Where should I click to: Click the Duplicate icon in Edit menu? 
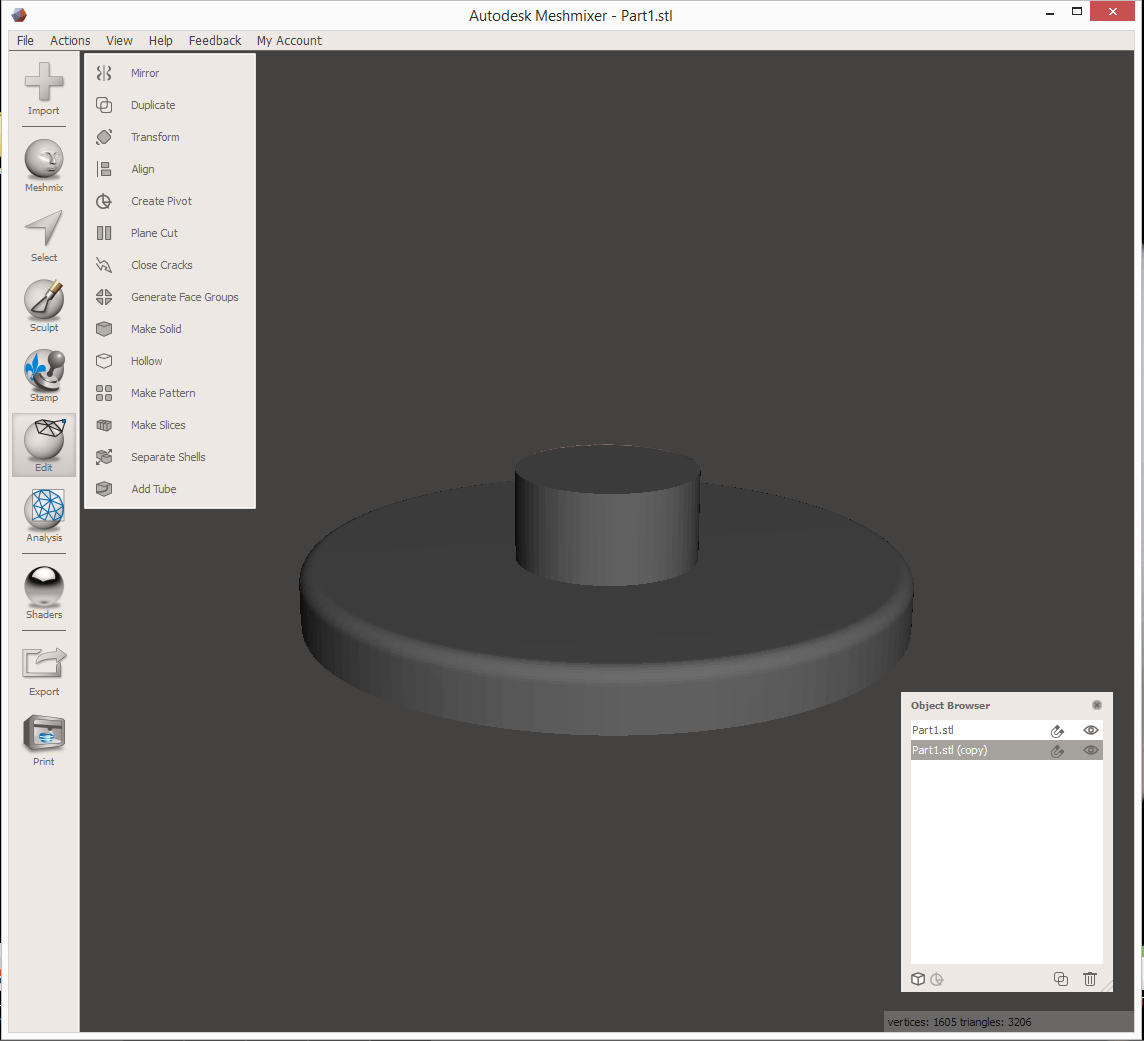click(x=104, y=105)
